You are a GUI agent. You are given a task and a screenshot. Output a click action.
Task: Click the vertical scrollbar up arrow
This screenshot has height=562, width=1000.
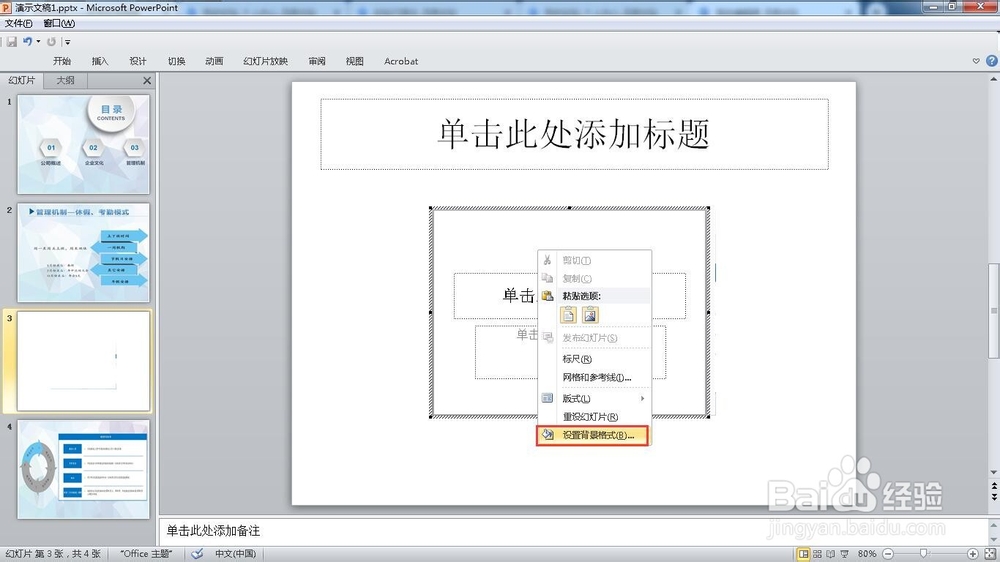(x=994, y=79)
